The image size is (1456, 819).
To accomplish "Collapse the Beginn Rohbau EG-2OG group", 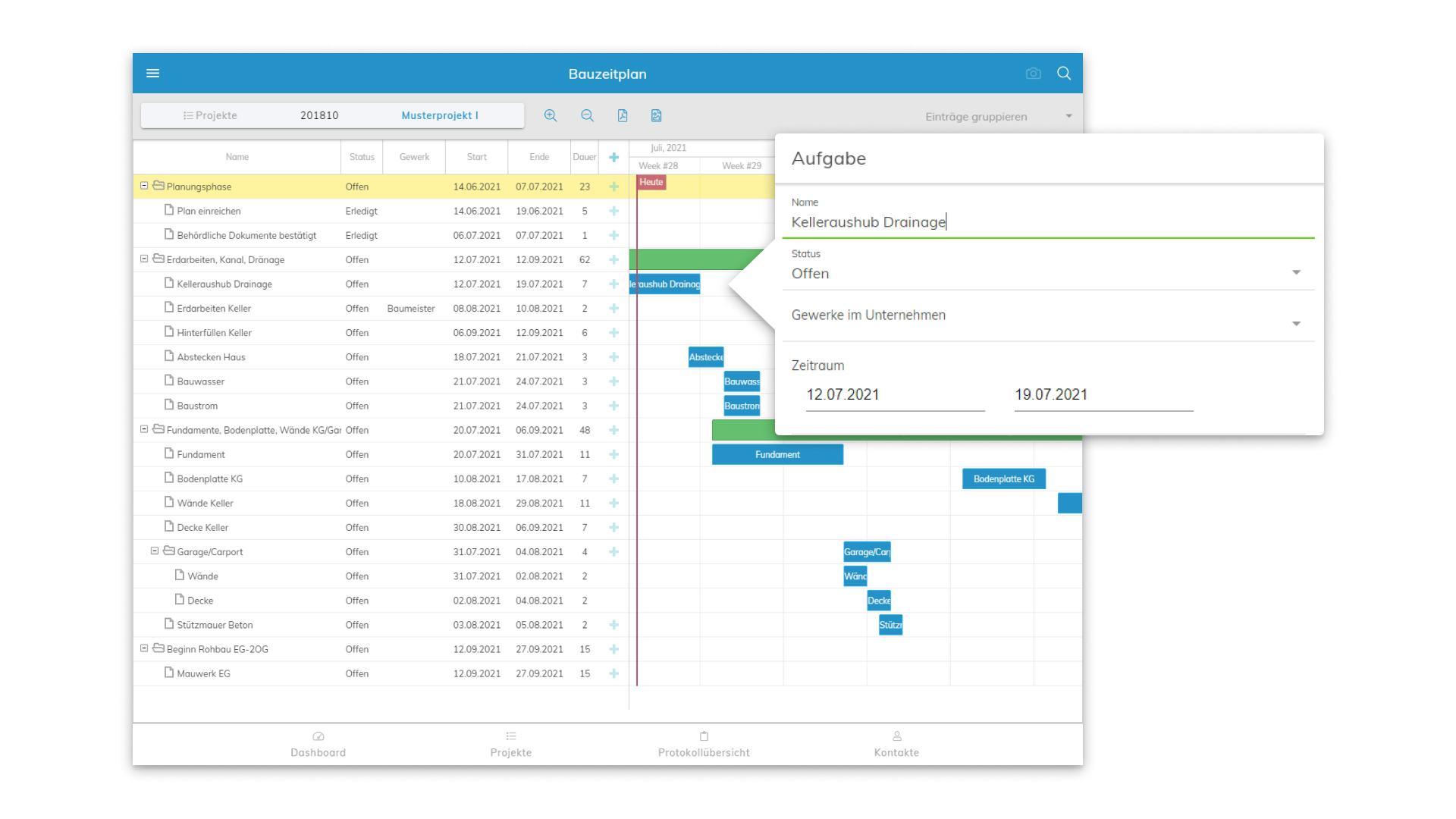I will pyautogui.click(x=144, y=648).
